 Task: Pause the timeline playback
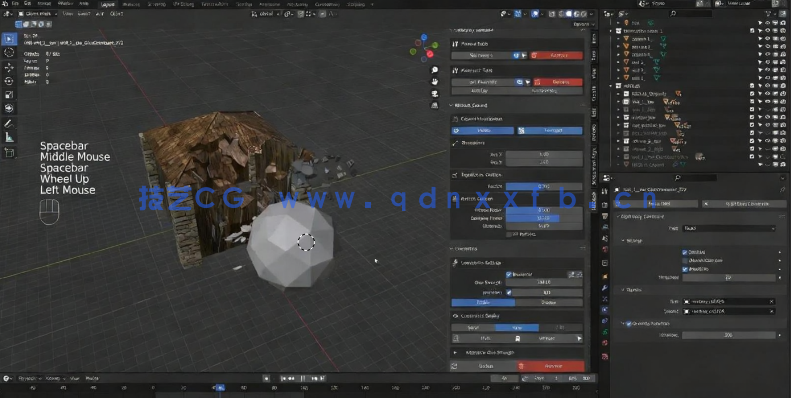(x=303, y=378)
